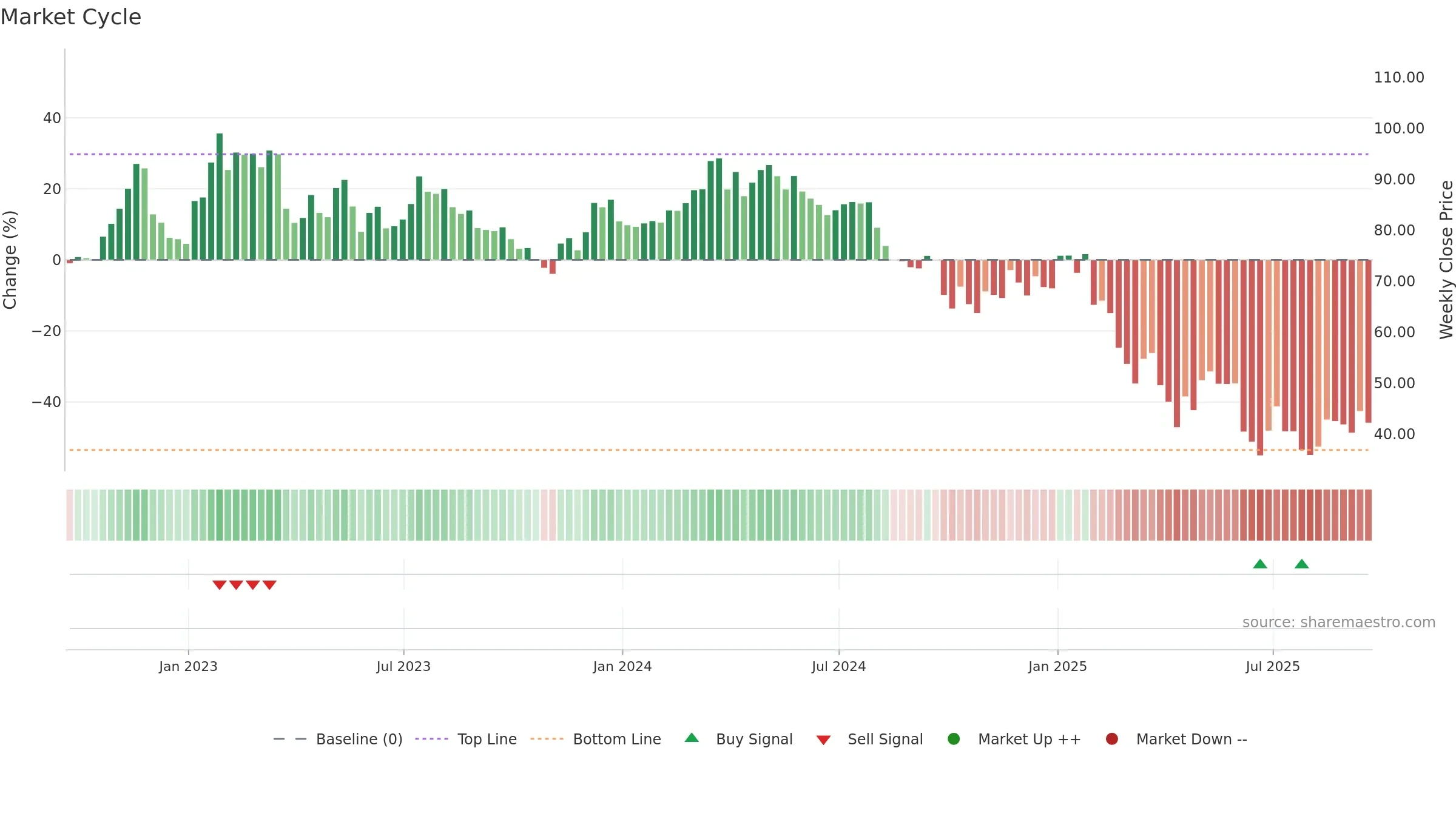Click the 40.00 price axis value
This screenshot has height=819, width=1456.
pos(1394,434)
